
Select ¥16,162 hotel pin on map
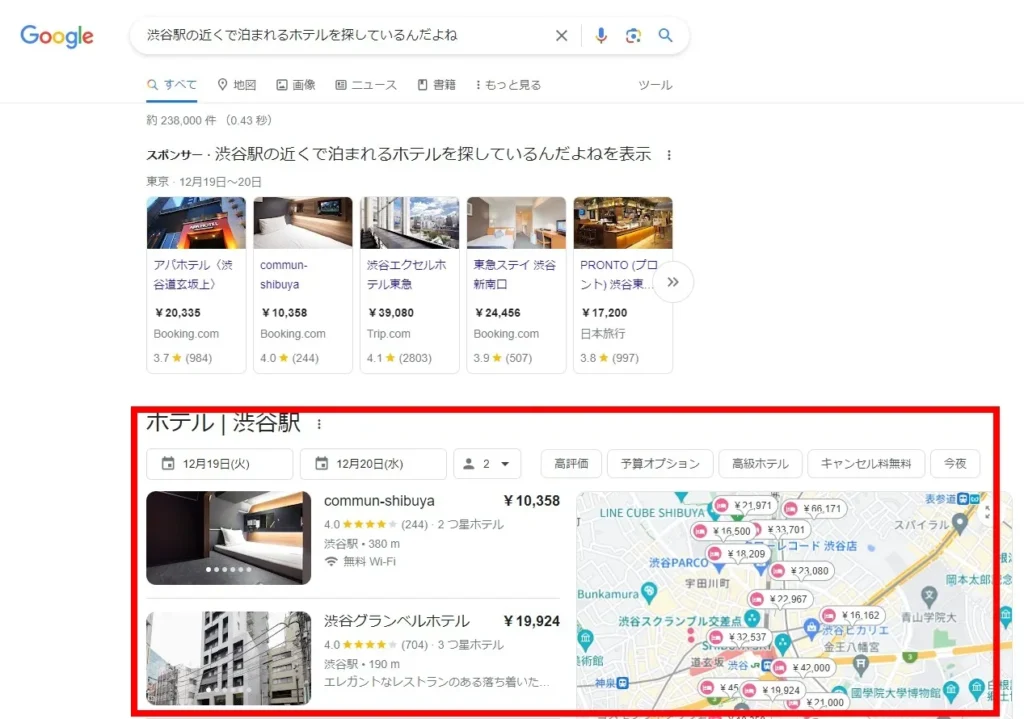click(x=852, y=615)
